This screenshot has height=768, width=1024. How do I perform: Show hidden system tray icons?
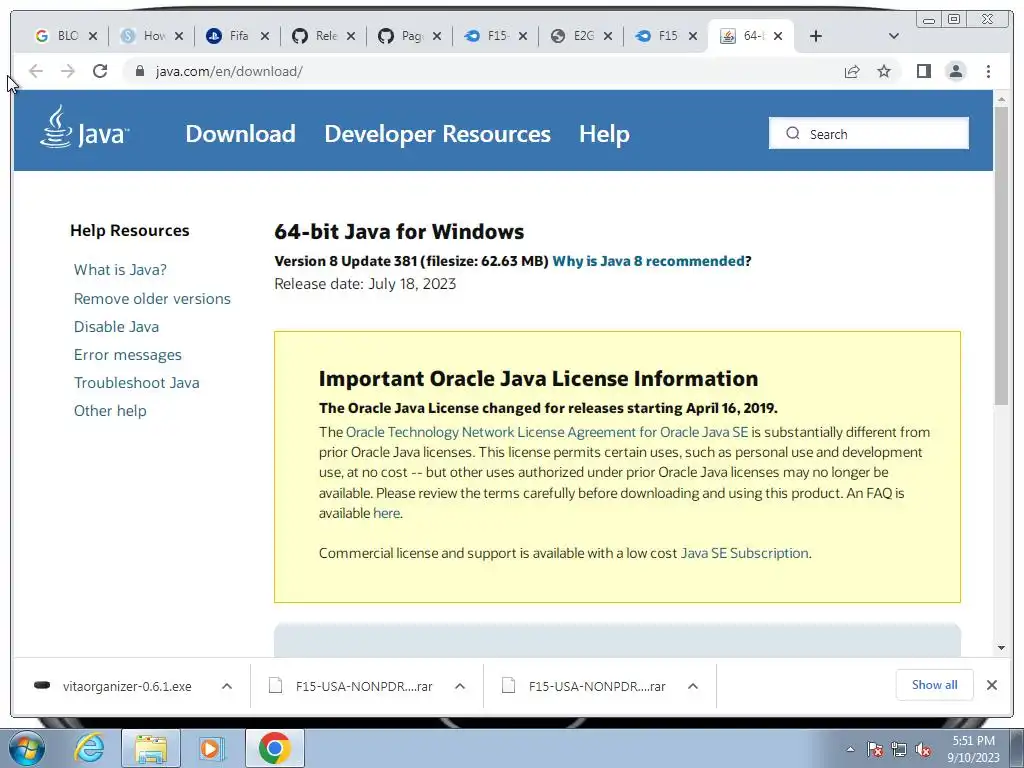click(x=850, y=749)
